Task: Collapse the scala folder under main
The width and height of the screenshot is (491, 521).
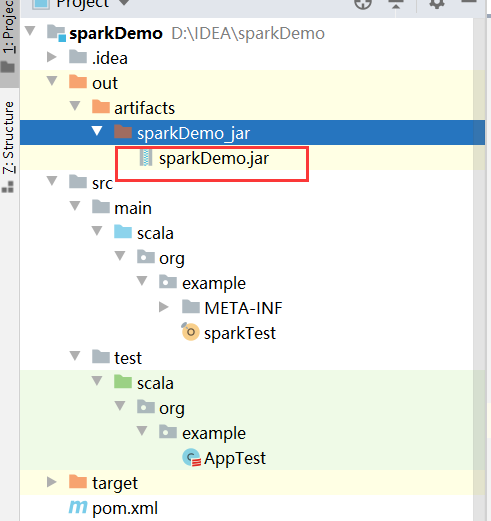Action: (x=97, y=231)
